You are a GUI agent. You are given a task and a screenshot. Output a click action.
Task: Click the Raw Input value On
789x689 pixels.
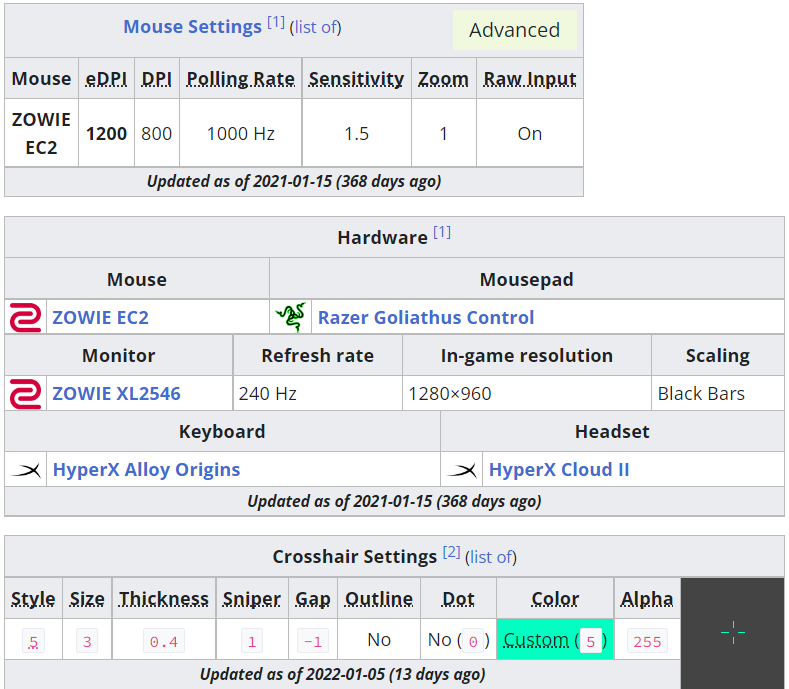pyautogui.click(x=530, y=133)
